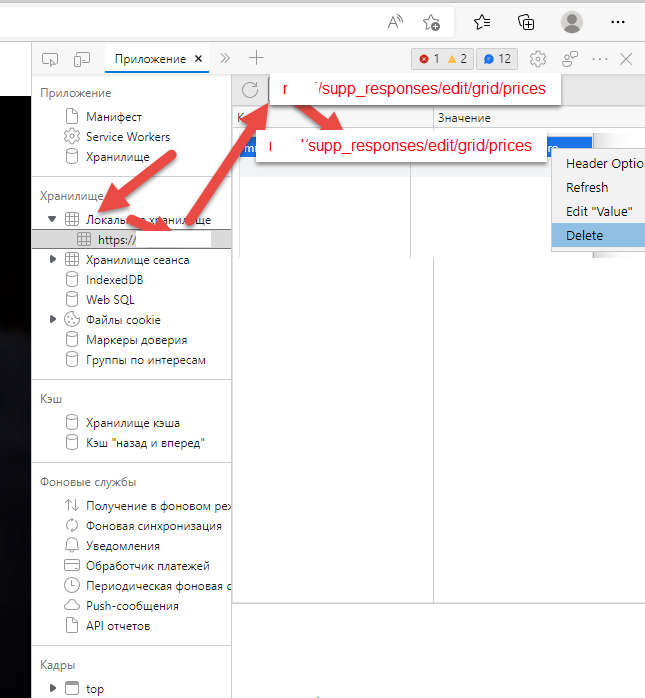The image size is (645, 698).
Task: Click the user profile avatar
Action: click(572, 22)
